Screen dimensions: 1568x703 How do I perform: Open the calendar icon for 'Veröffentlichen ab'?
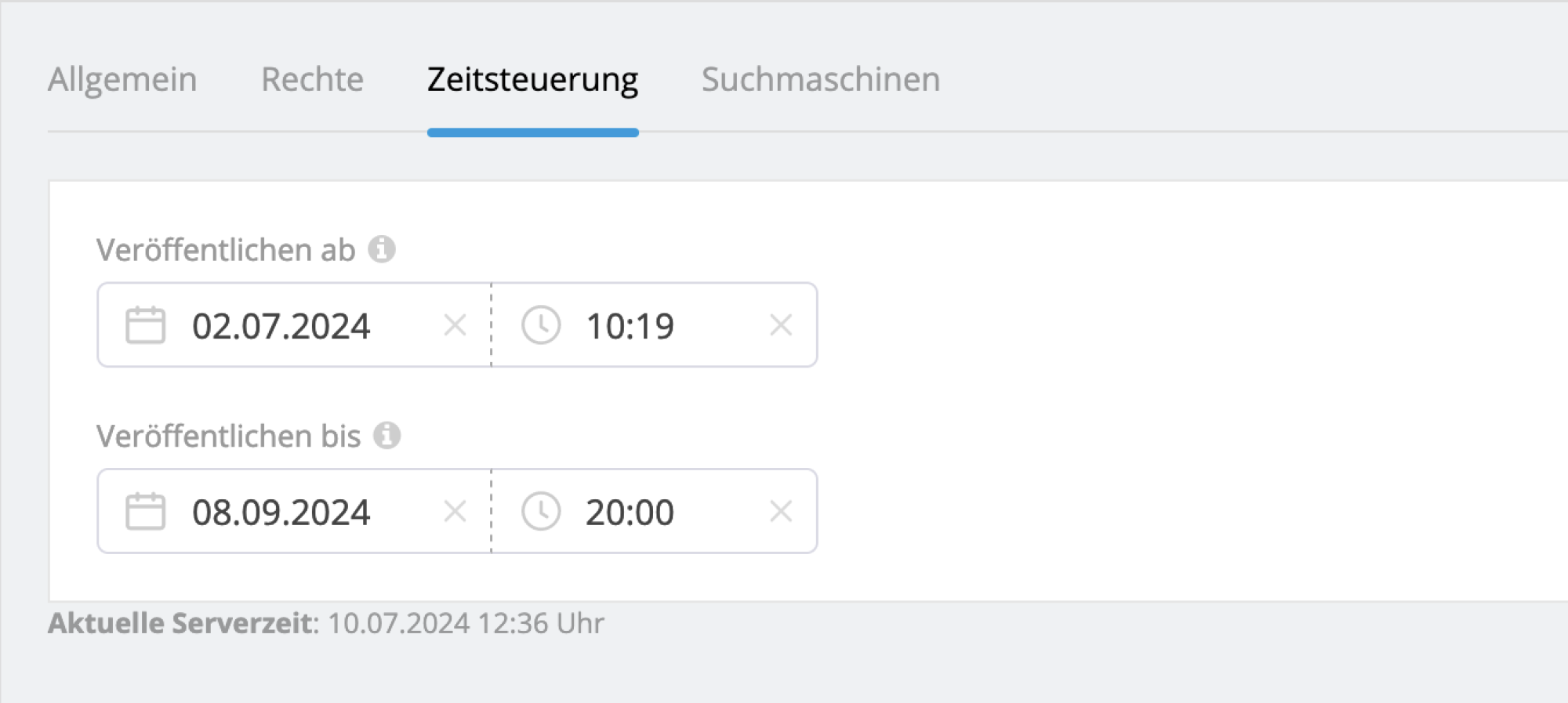pos(145,325)
